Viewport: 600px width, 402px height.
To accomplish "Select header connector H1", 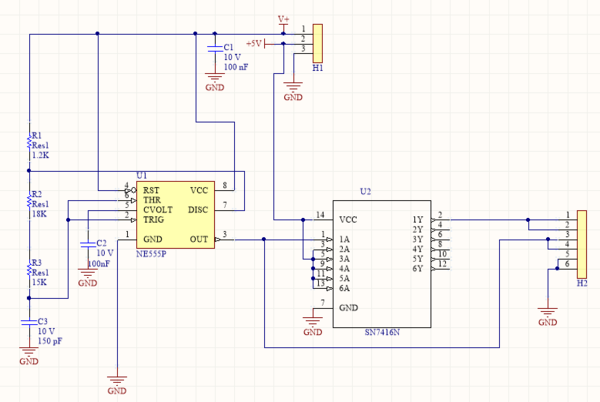I will click(318, 40).
